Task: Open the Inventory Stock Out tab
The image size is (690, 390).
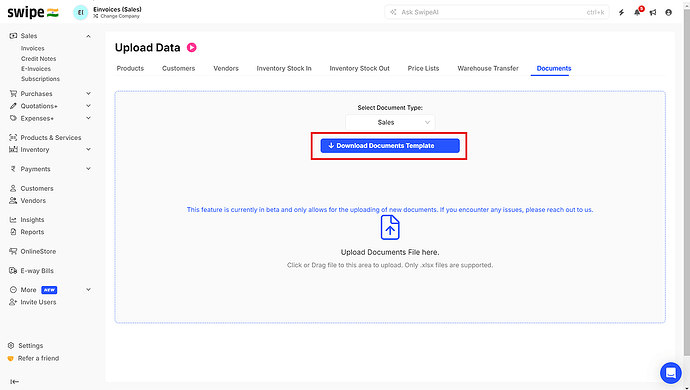Action: 360,68
